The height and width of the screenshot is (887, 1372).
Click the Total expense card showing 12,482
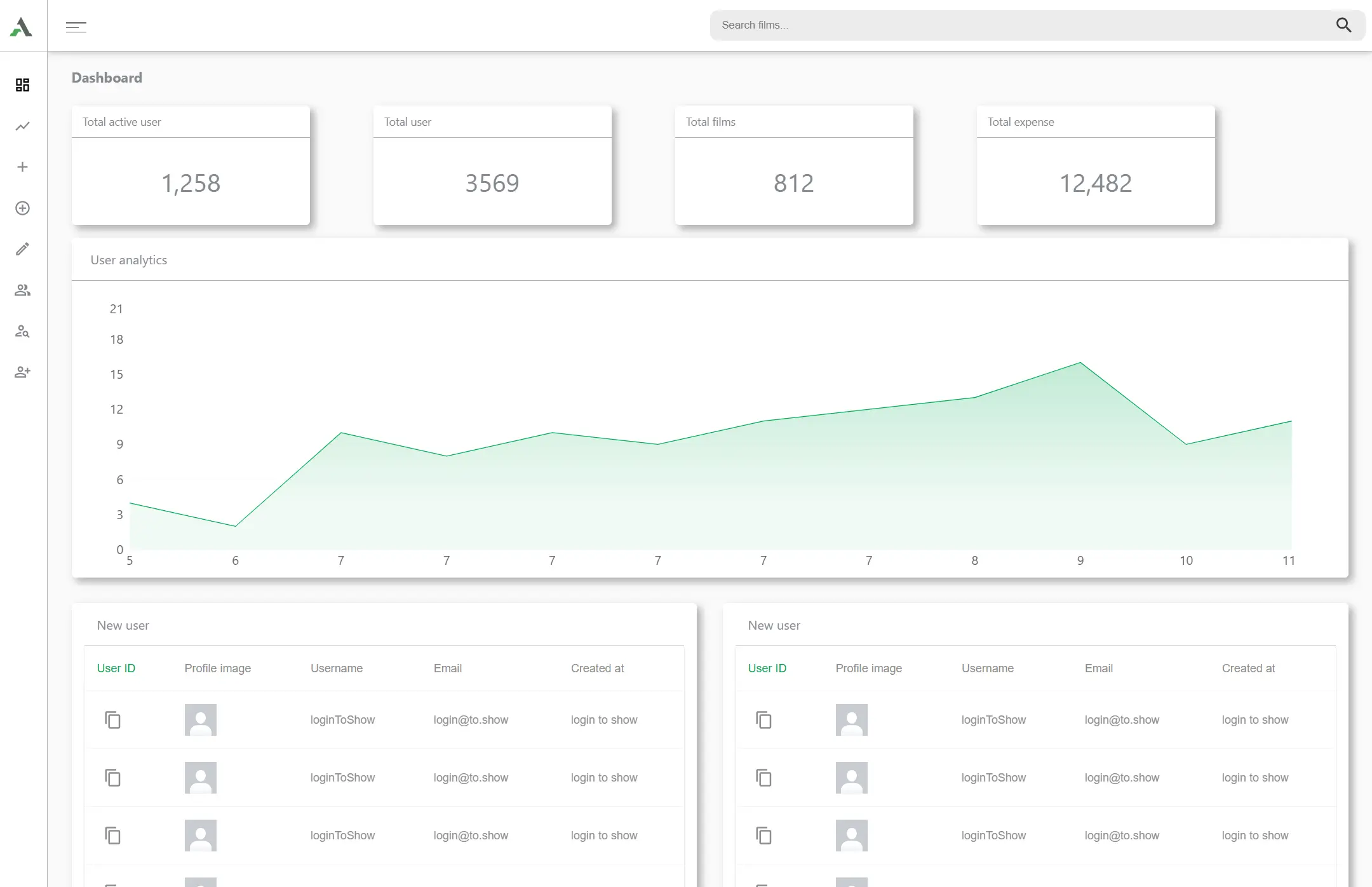tap(1094, 166)
